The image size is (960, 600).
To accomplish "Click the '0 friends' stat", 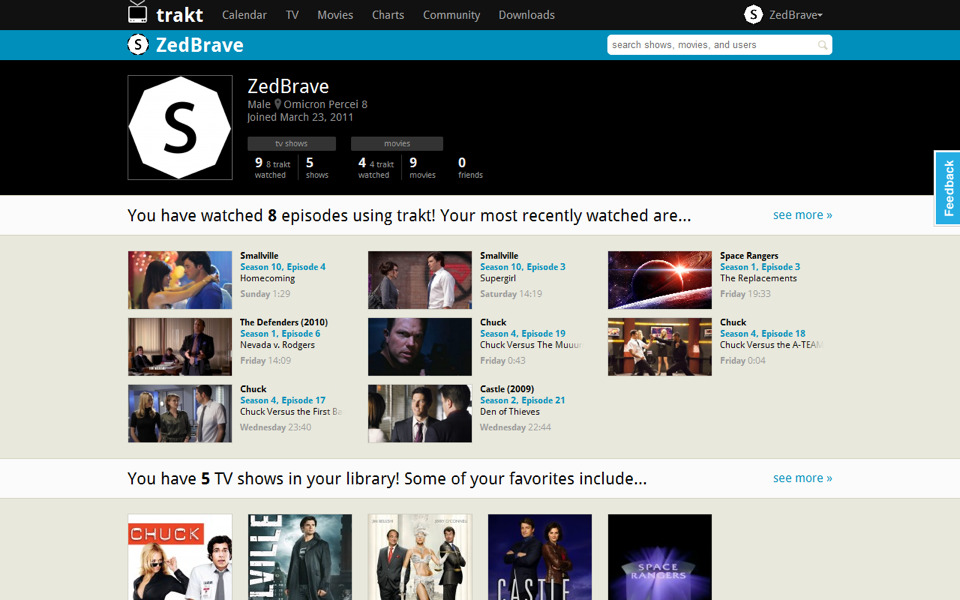I will click(x=470, y=167).
